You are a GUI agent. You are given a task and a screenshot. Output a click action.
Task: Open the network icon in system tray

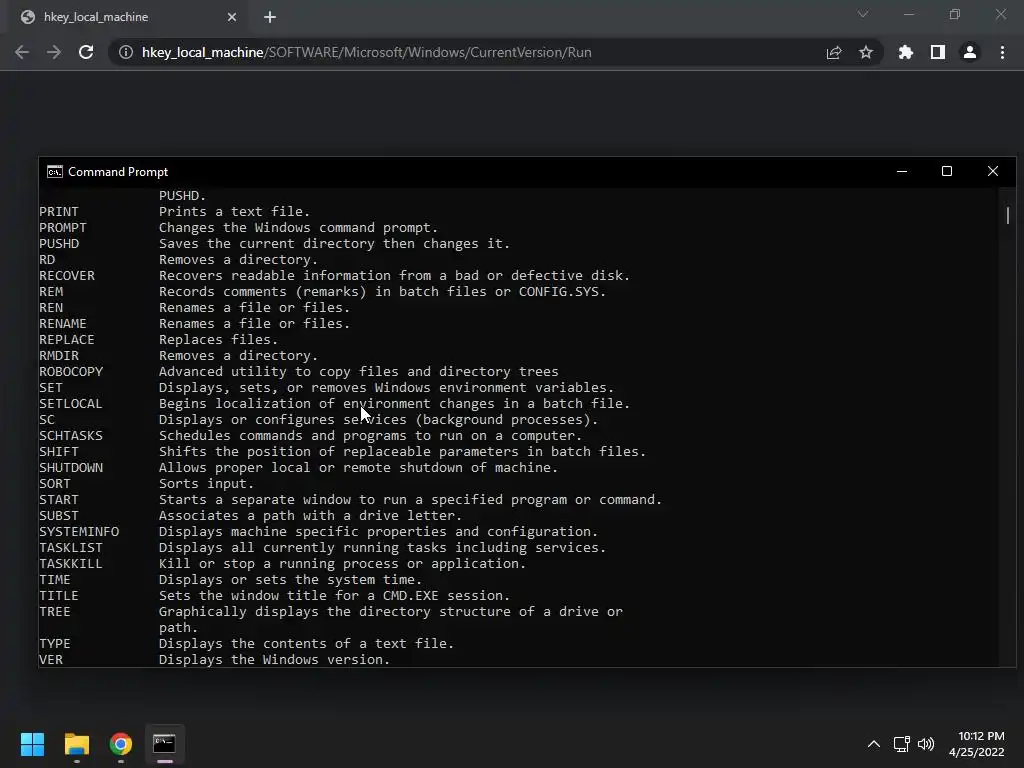coord(902,744)
